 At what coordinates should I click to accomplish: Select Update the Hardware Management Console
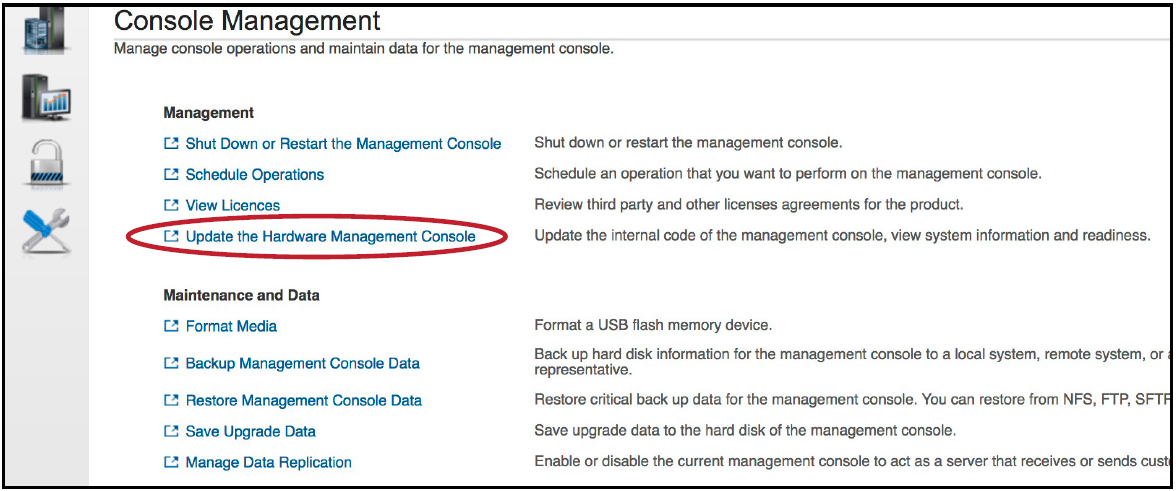330,237
